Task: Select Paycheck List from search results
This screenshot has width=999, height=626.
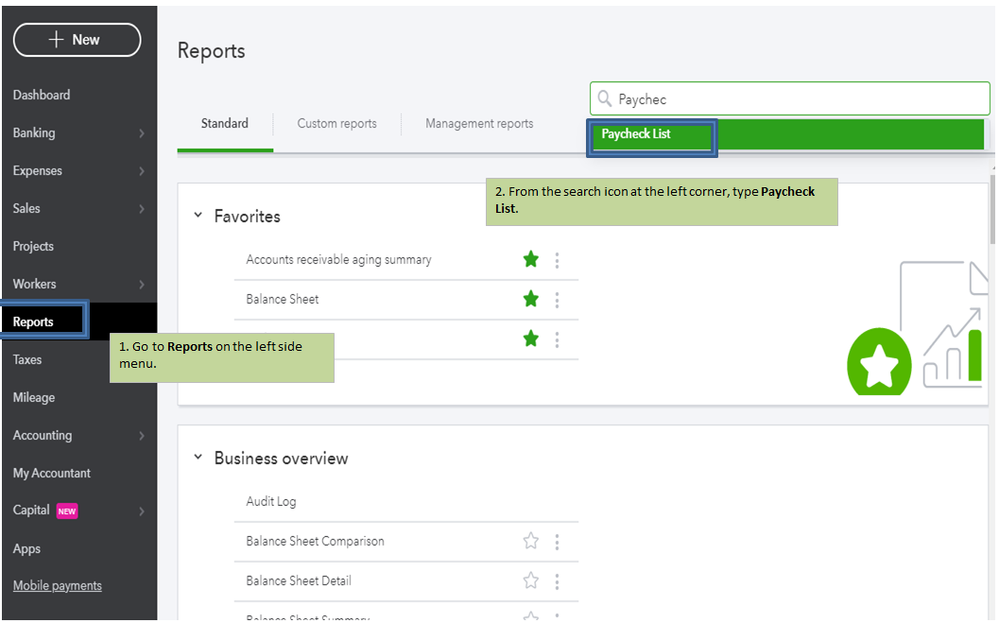Action: [x=636, y=134]
